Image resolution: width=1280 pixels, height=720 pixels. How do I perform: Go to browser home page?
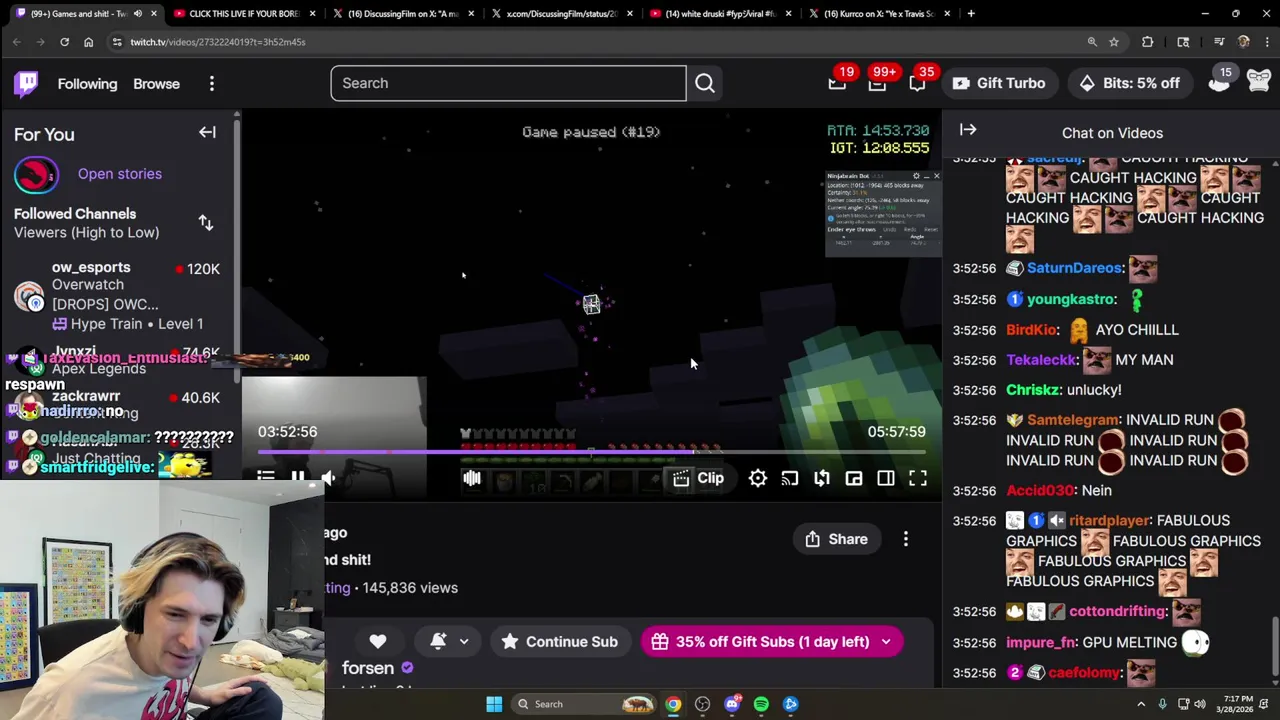tap(88, 42)
